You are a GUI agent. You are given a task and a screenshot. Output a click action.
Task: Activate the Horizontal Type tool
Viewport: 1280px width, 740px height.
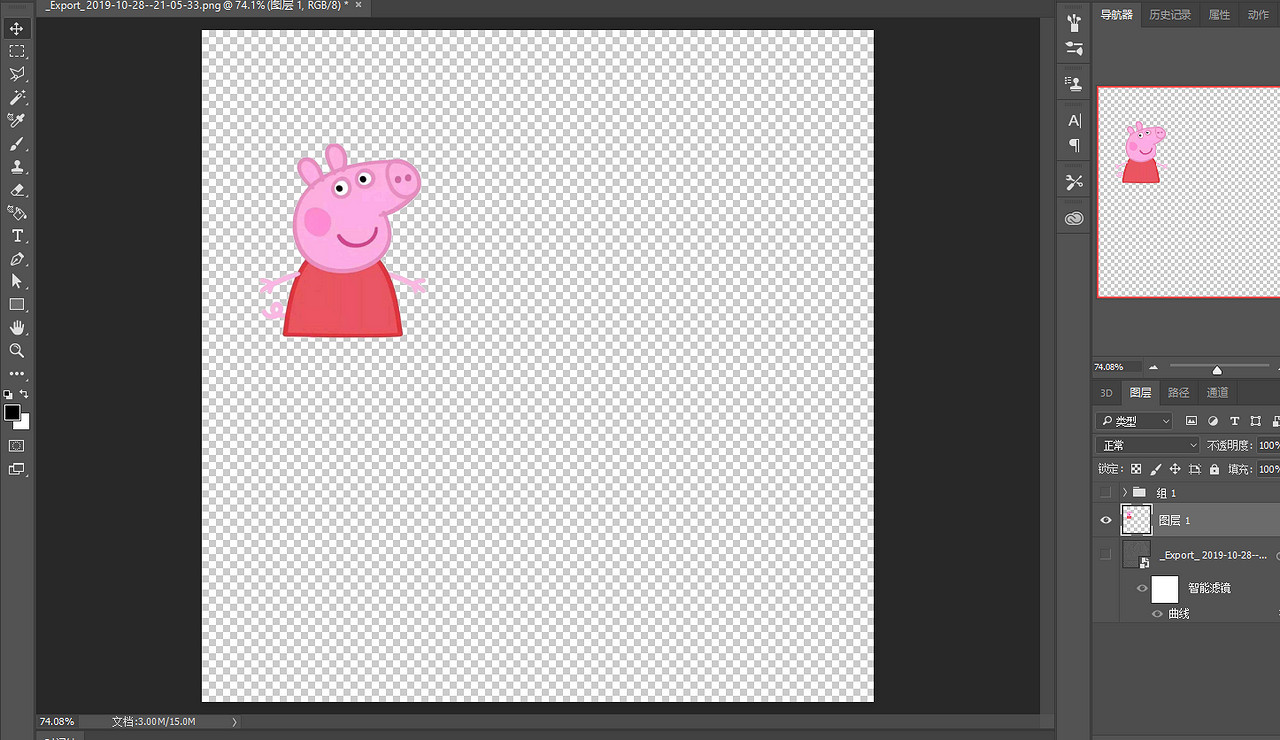tap(17, 236)
